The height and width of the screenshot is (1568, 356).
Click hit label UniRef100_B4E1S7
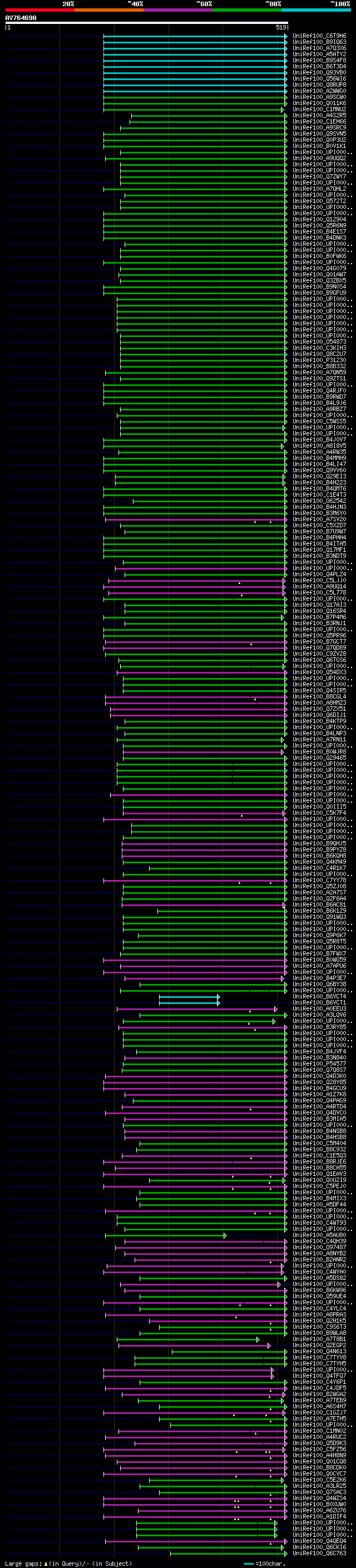[x=319, y=231]
